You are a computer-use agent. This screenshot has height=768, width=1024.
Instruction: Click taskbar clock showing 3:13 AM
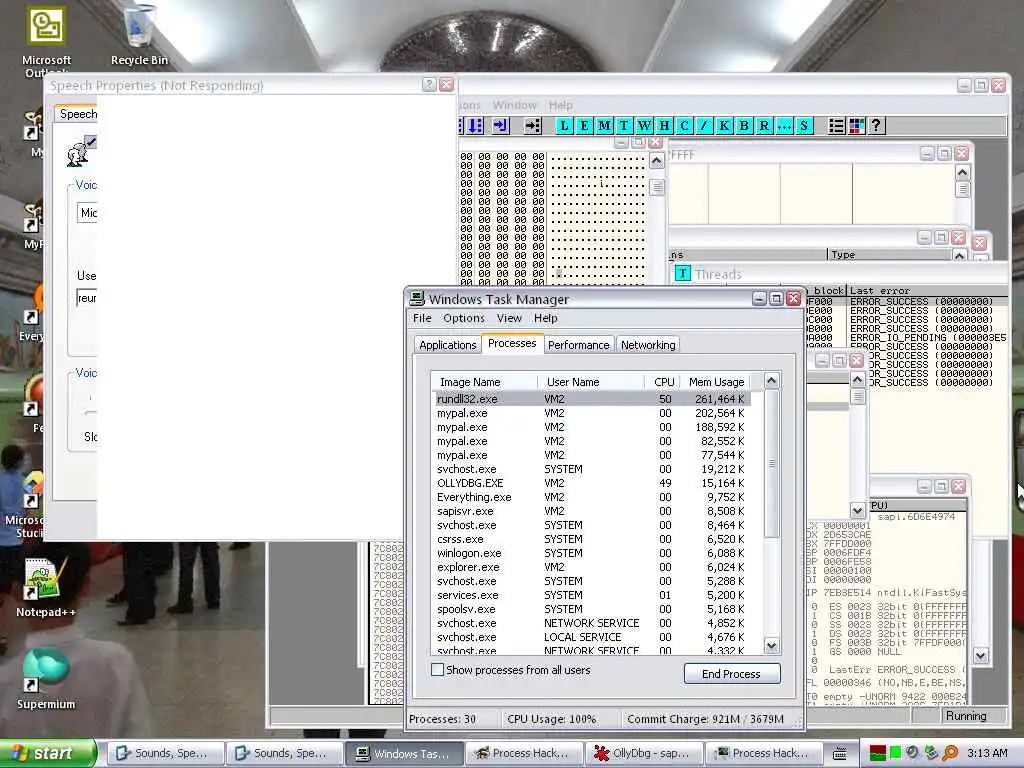coord(987,753)
